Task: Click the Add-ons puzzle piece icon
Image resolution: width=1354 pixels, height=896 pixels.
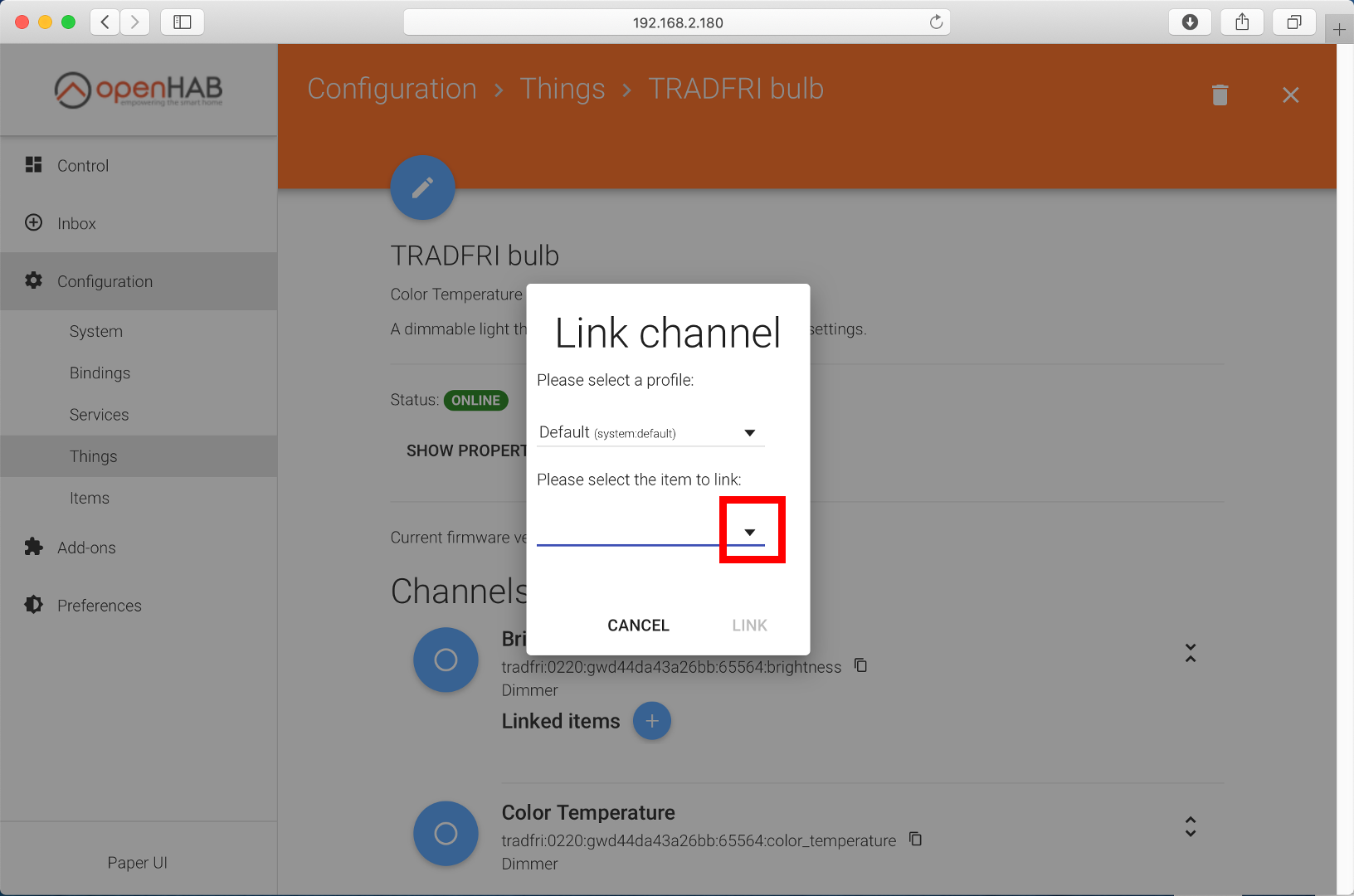Action: pos(33,547)
